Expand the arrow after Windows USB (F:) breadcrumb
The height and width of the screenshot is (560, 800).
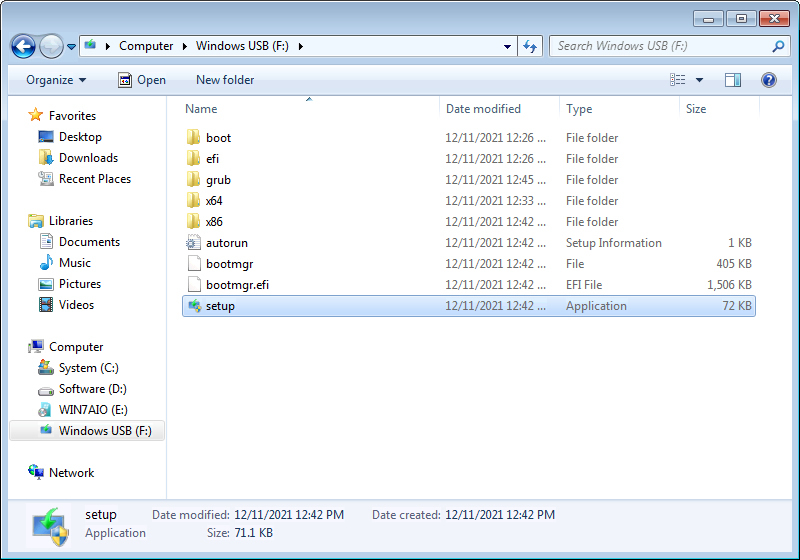(x=301, y=46)
